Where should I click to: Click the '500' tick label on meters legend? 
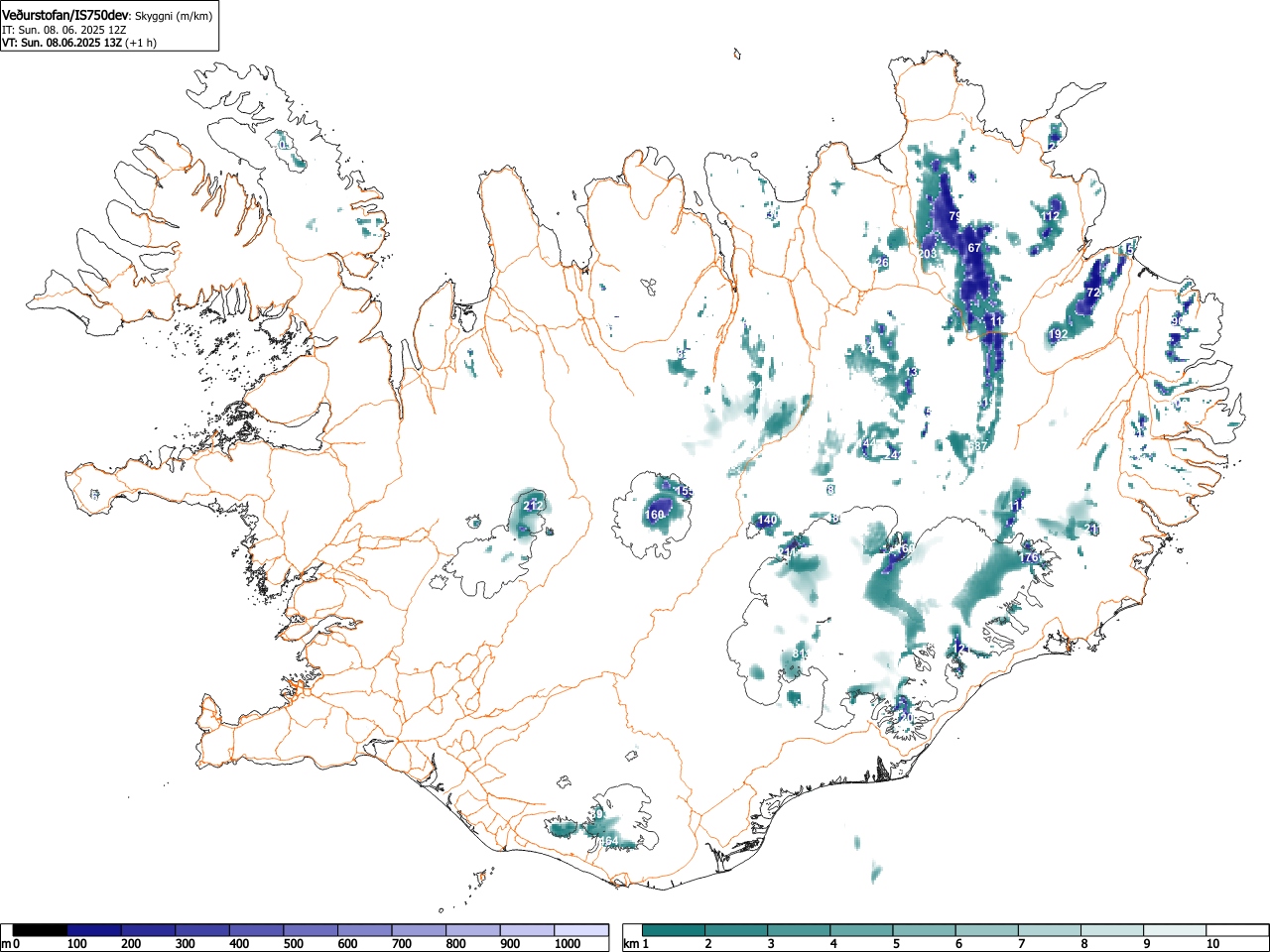(x=293, y=944)
